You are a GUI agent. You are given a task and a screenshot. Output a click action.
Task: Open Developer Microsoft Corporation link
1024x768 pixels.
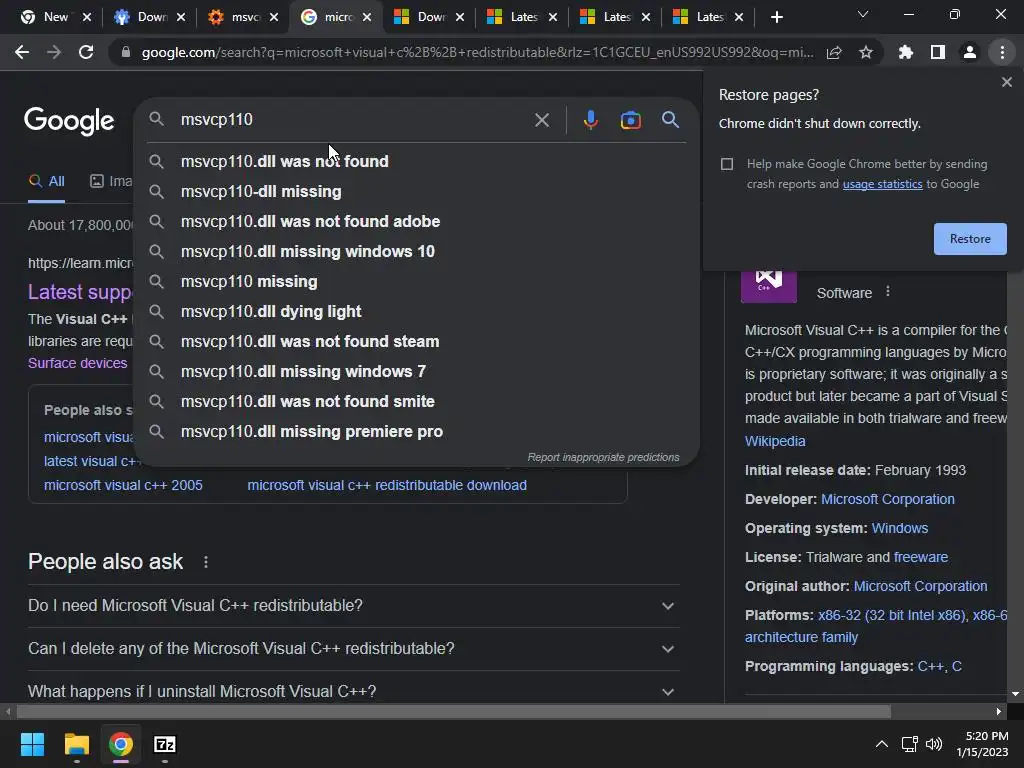[888, 499]
